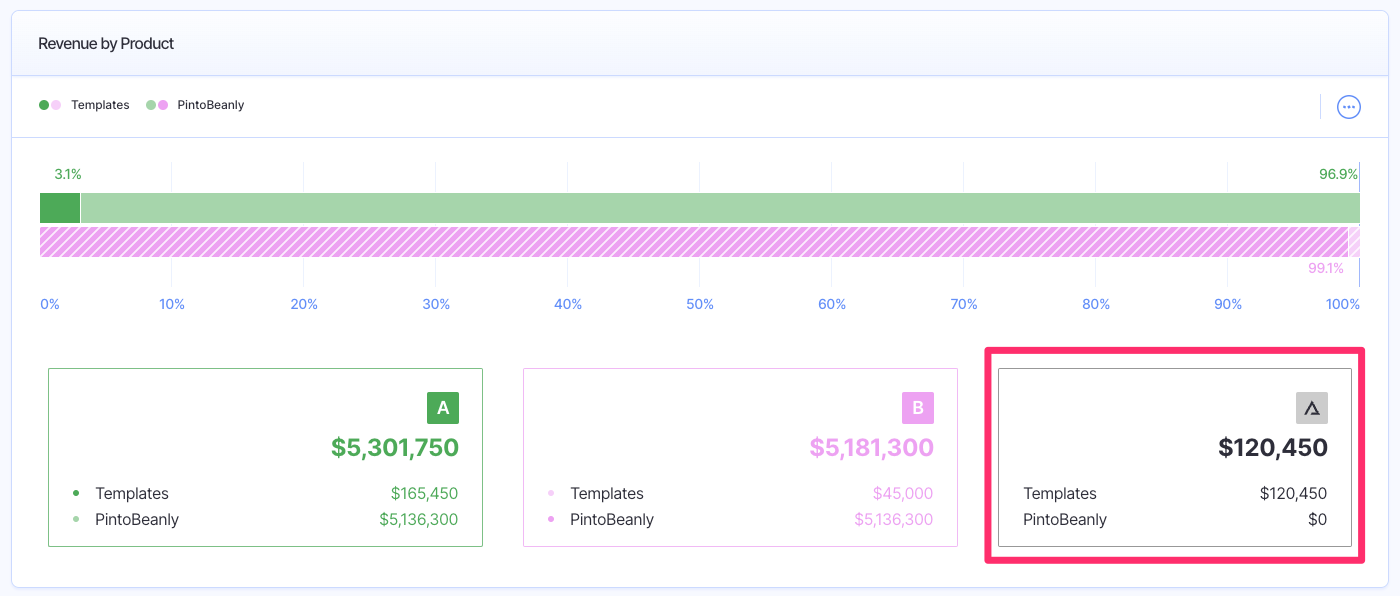Click the striped pink 99.1% bar

pos(700,240)
